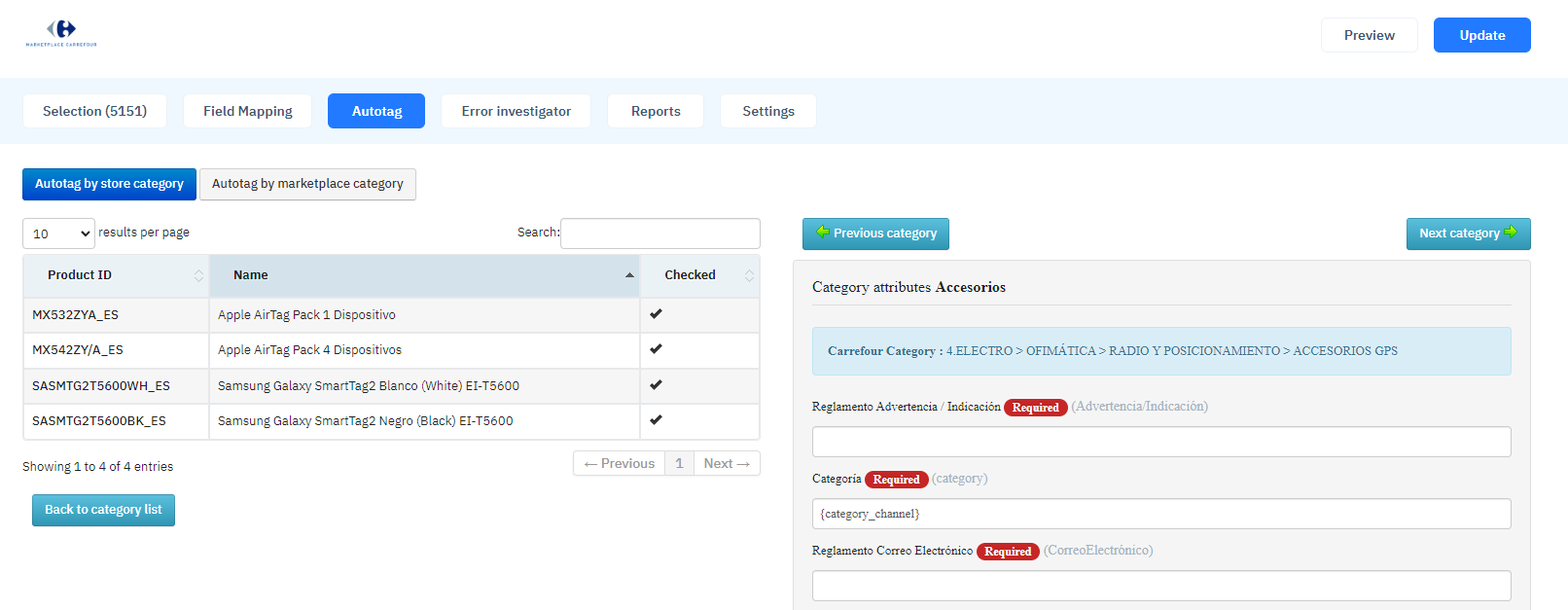Click the Preview button
Screen dimensions: 1568x610
point(1369,35)
